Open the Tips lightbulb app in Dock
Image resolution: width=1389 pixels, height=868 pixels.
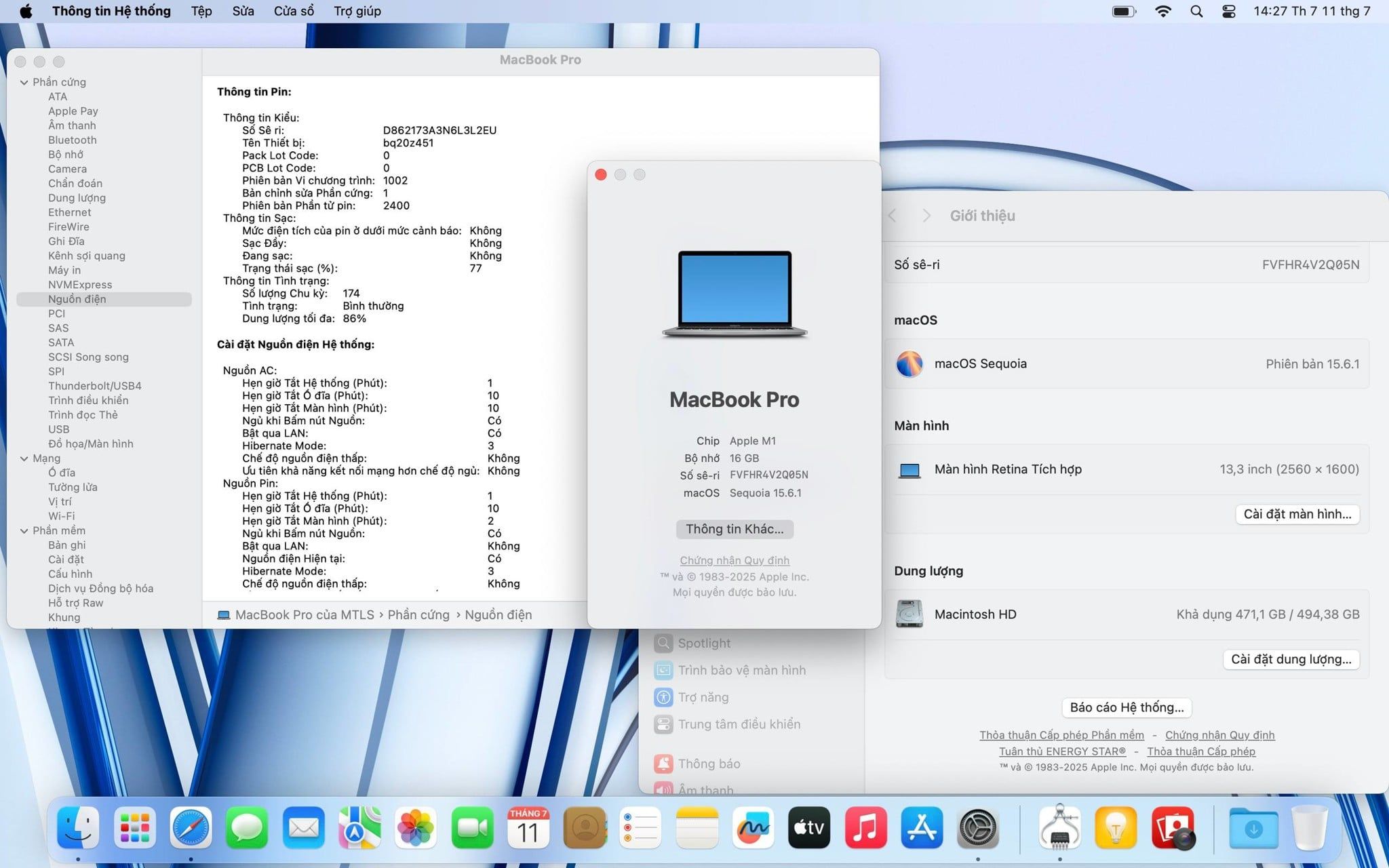coord(1116,828)
